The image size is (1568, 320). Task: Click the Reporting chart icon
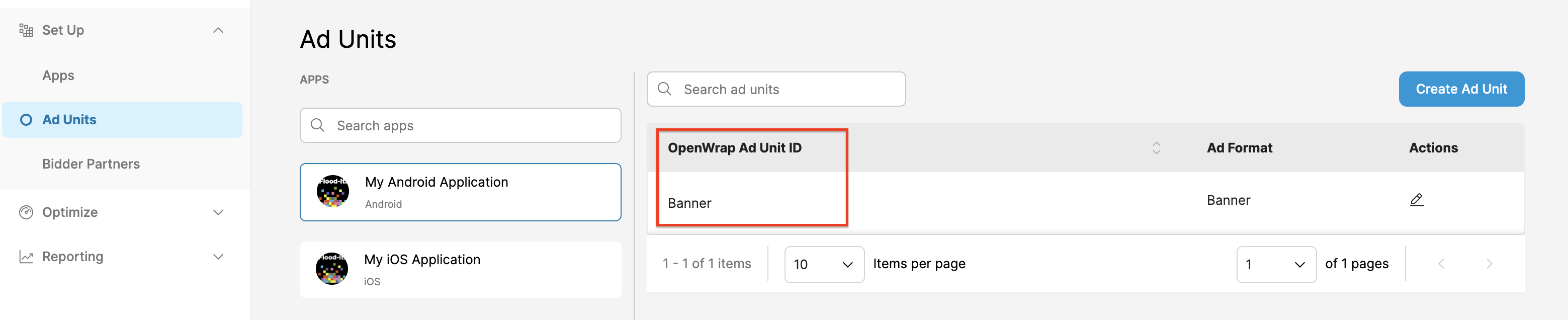[27, 256]
